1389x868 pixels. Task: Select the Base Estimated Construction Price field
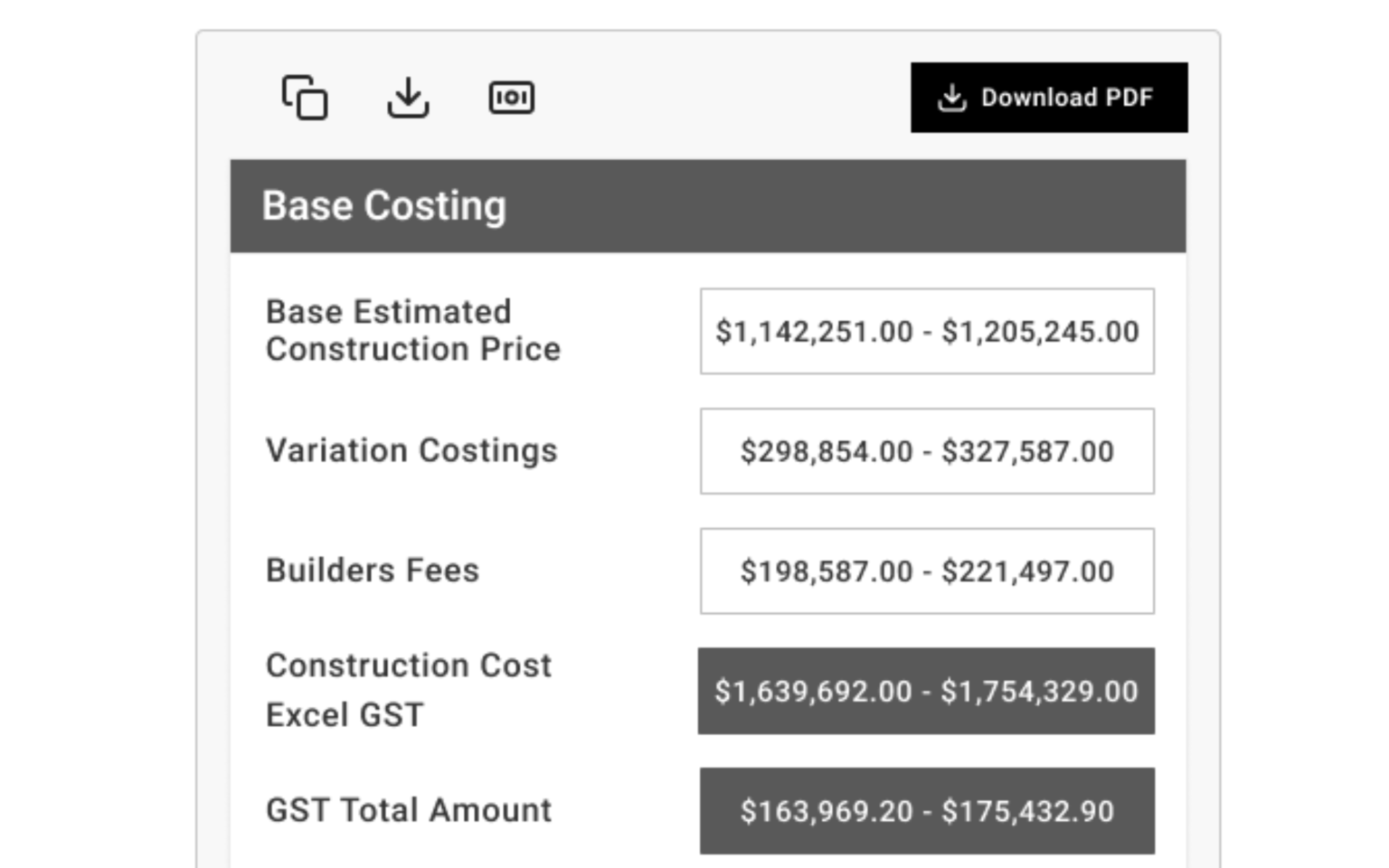[927, 331]
